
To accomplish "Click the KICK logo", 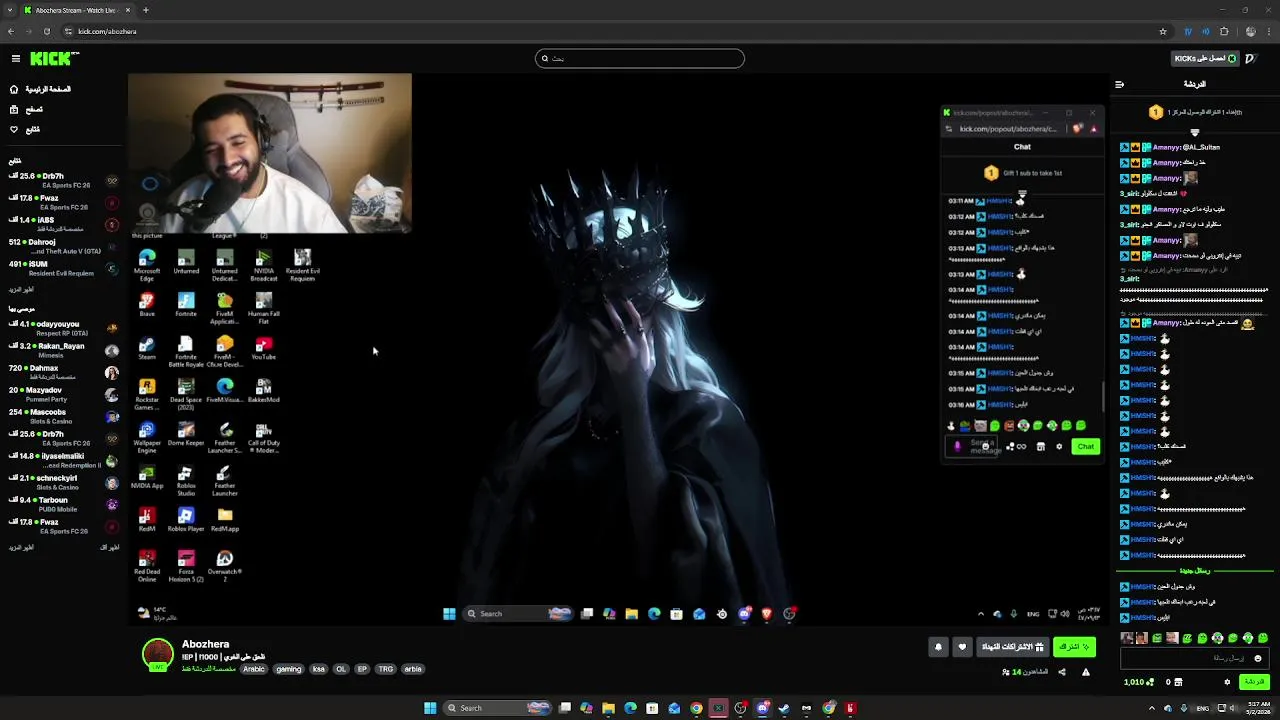I will click(50, 59).
